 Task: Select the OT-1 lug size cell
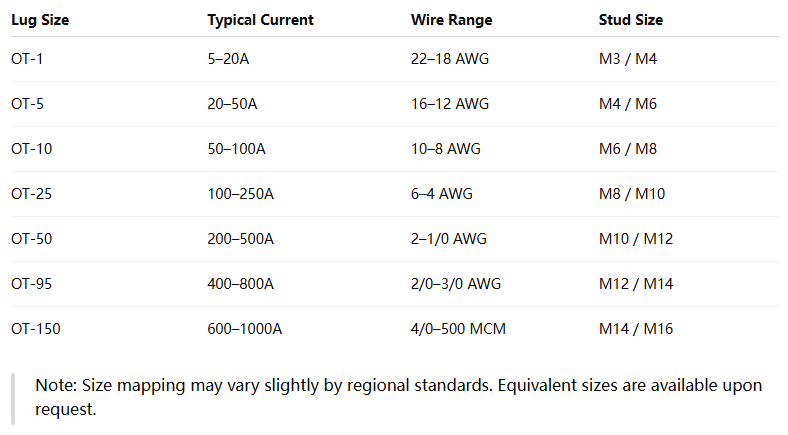click(x=27, y=59)
